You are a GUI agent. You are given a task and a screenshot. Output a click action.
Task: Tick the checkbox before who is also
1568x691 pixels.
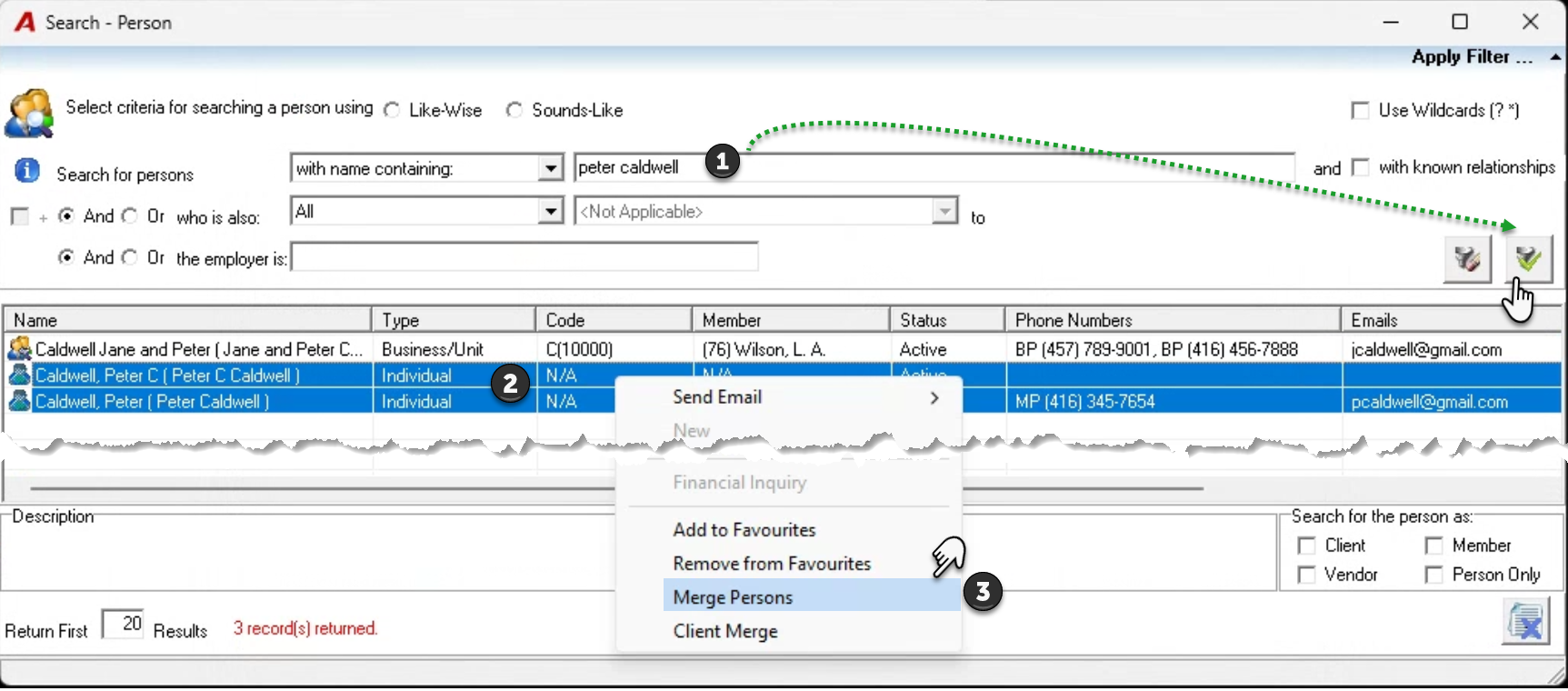[x=19, y=216]
